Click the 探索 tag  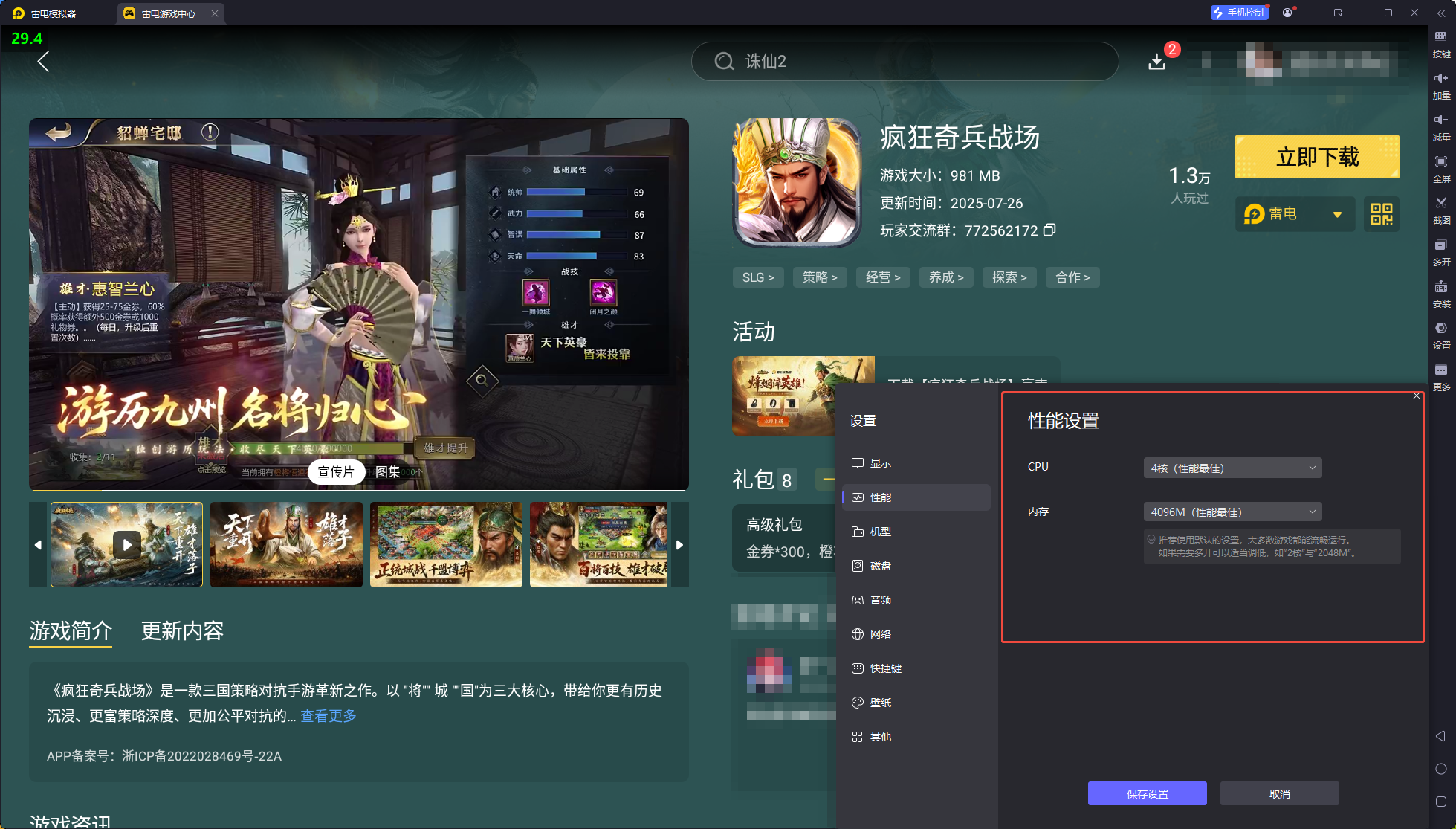[1009, 277]
